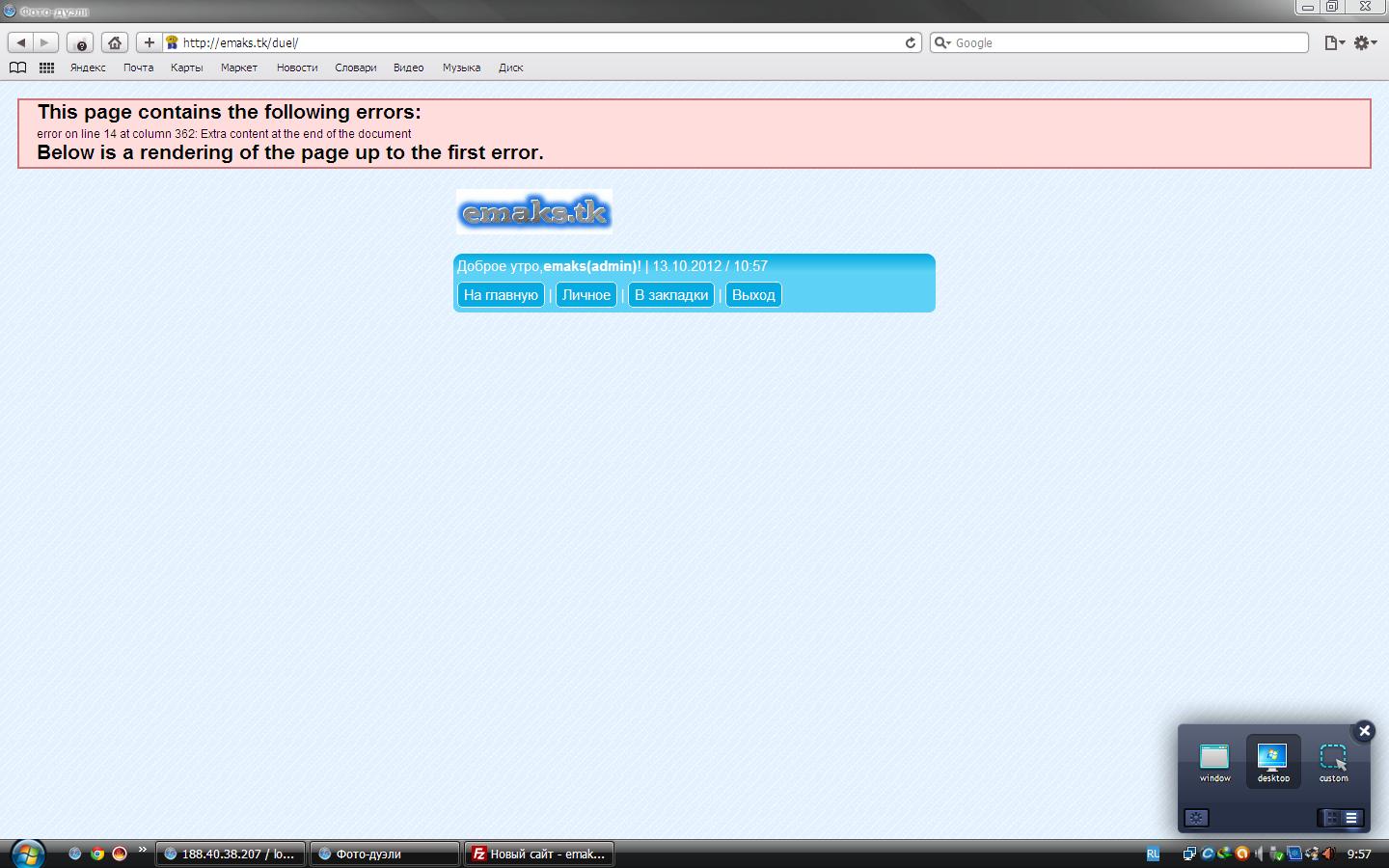Open capture widget settings gear
This screenshot has height=868, width=1389.
pyautogui.click(x=1196, y=818)
